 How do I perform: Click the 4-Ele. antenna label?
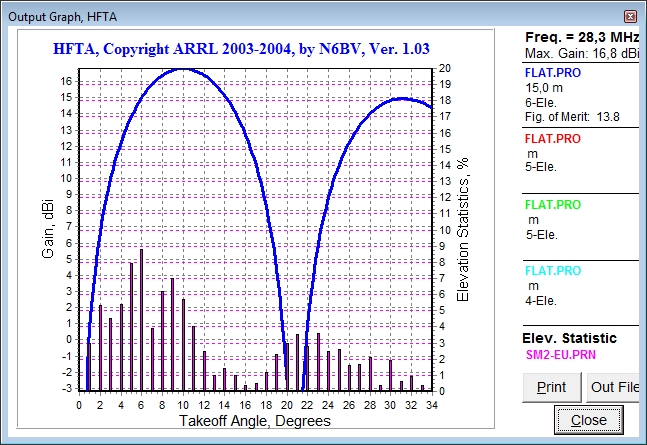541,301
